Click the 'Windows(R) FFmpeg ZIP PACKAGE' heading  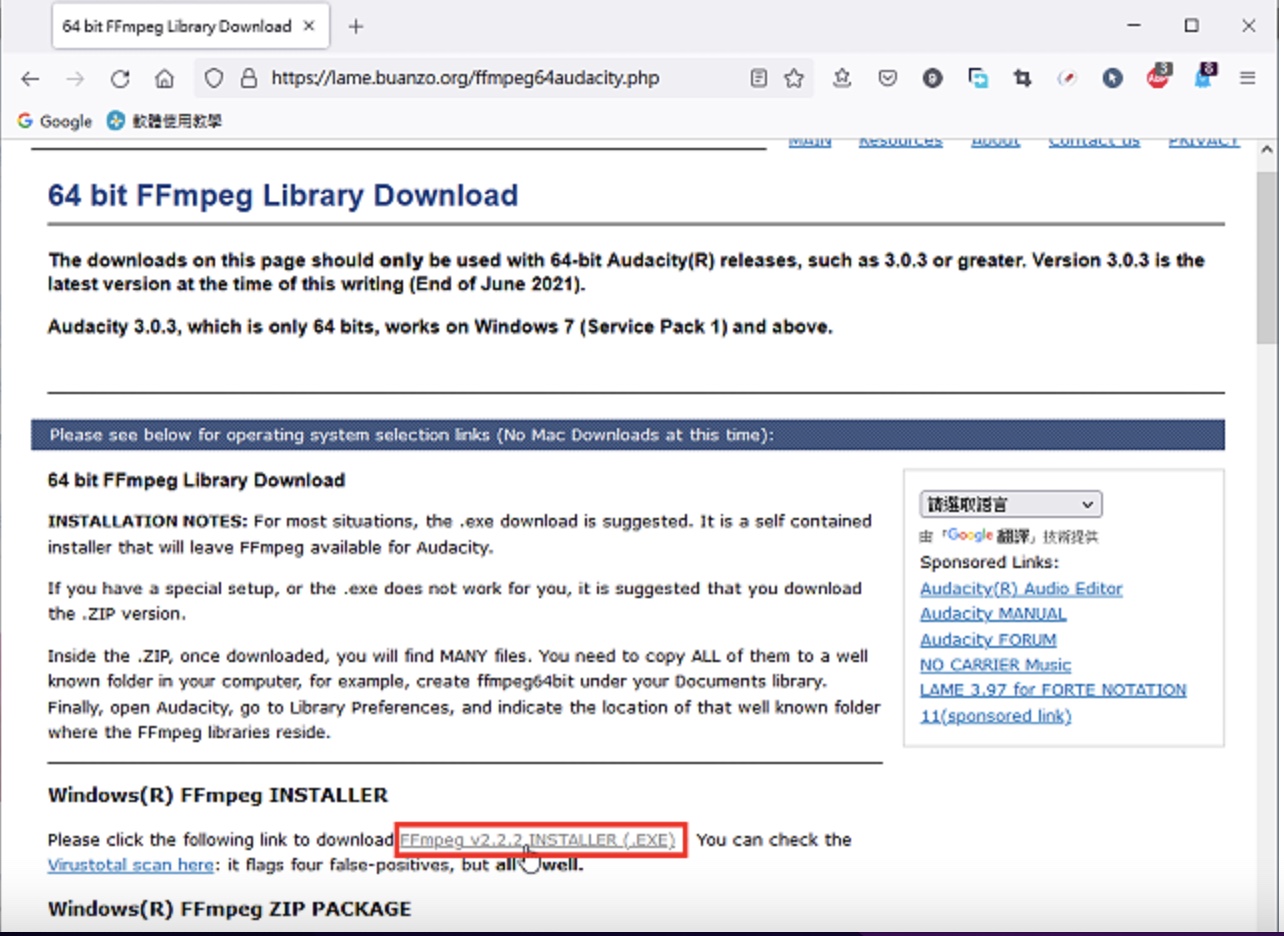click(x=230, y=909)
